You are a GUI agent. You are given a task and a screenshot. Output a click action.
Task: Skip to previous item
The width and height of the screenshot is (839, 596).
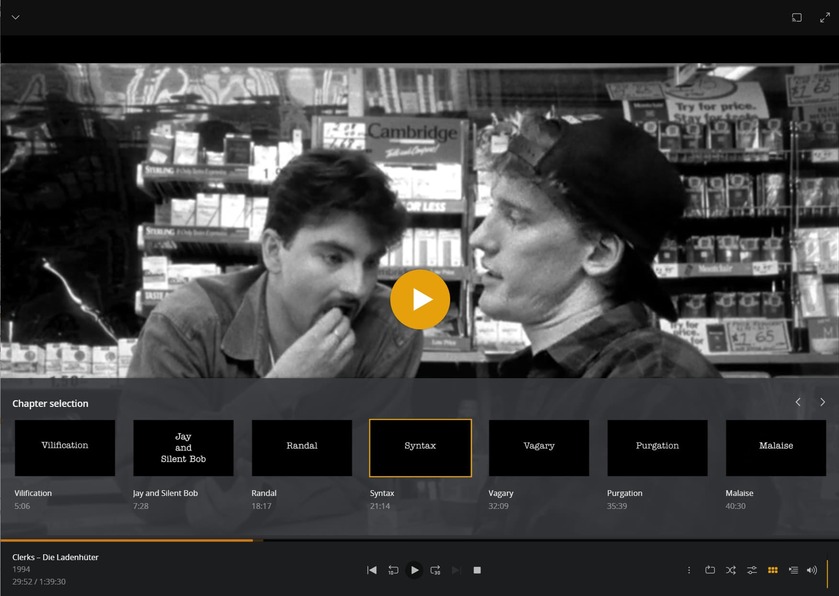(371, 570)
